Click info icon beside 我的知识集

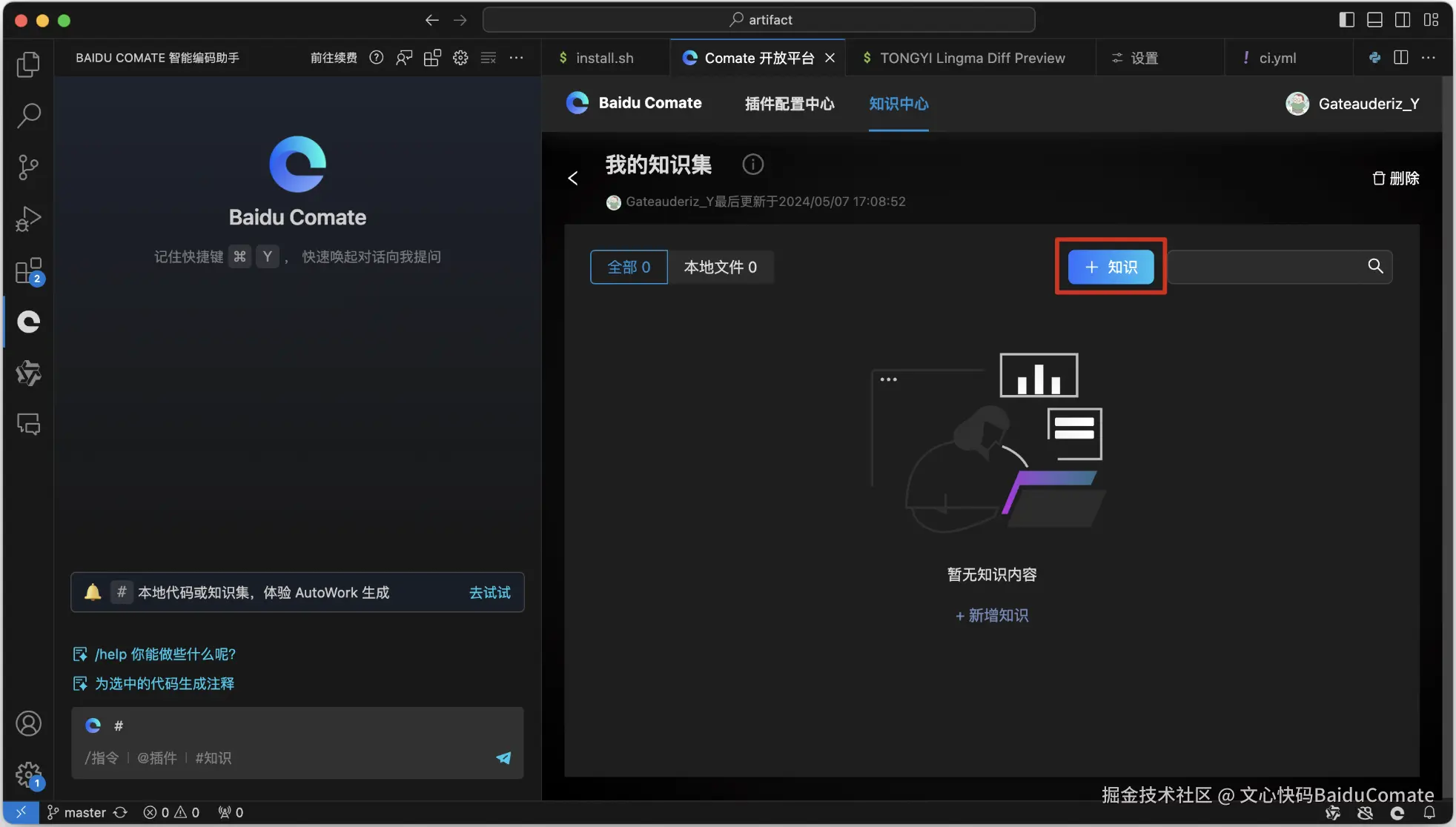click(x=752, y=165)
